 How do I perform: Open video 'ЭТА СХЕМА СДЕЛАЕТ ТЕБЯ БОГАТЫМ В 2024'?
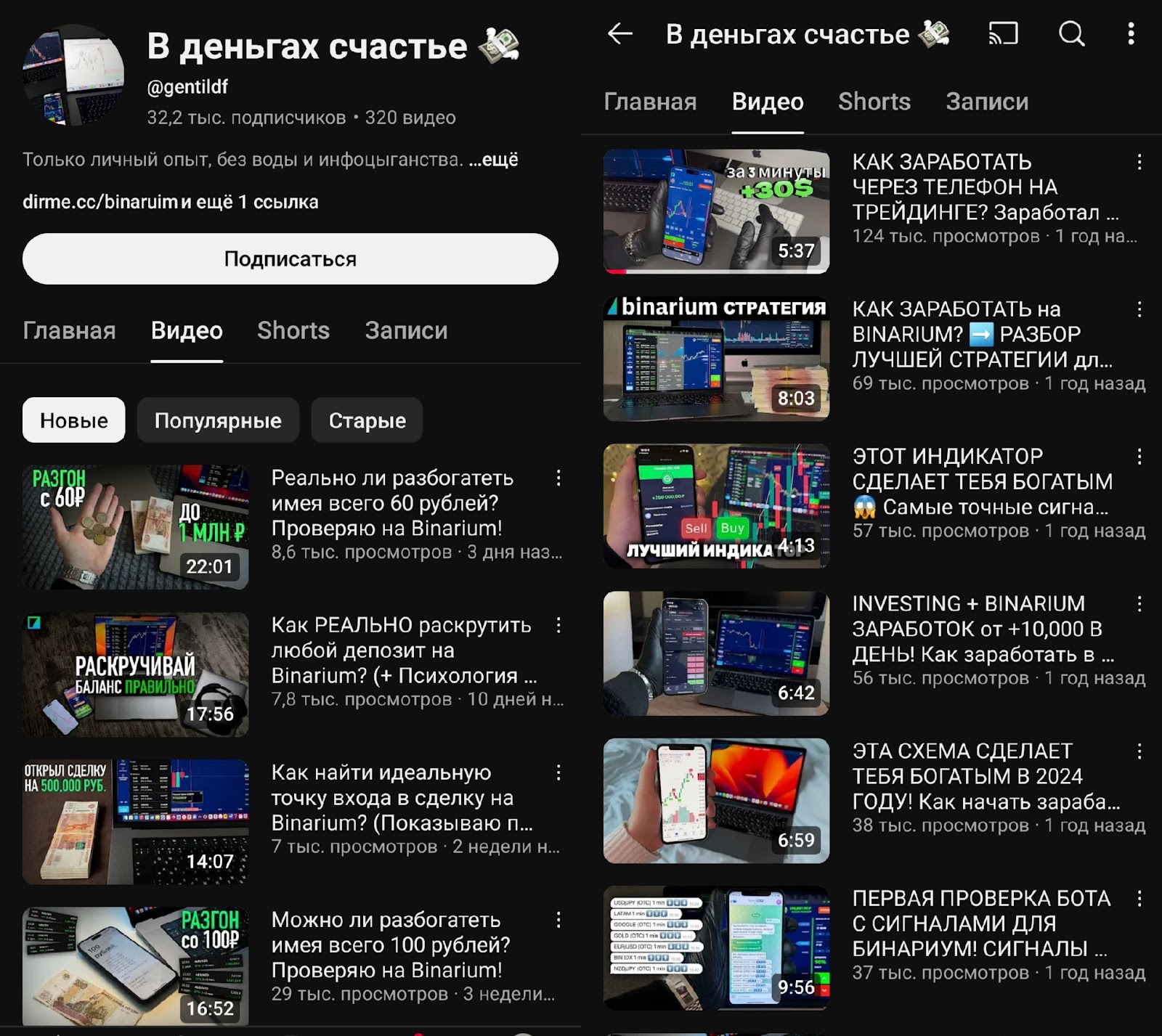click(x=986, y=776)
